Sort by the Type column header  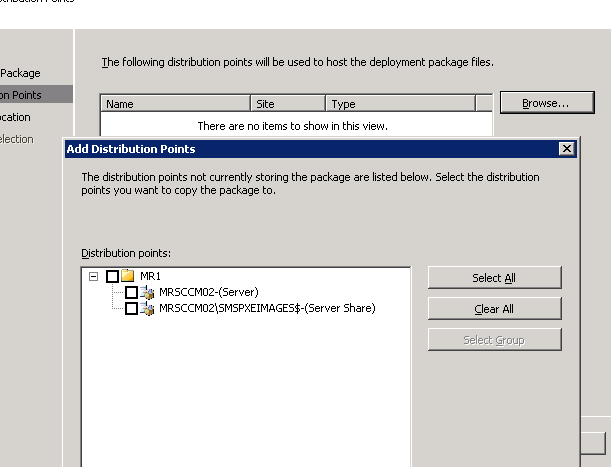point(400,104)
